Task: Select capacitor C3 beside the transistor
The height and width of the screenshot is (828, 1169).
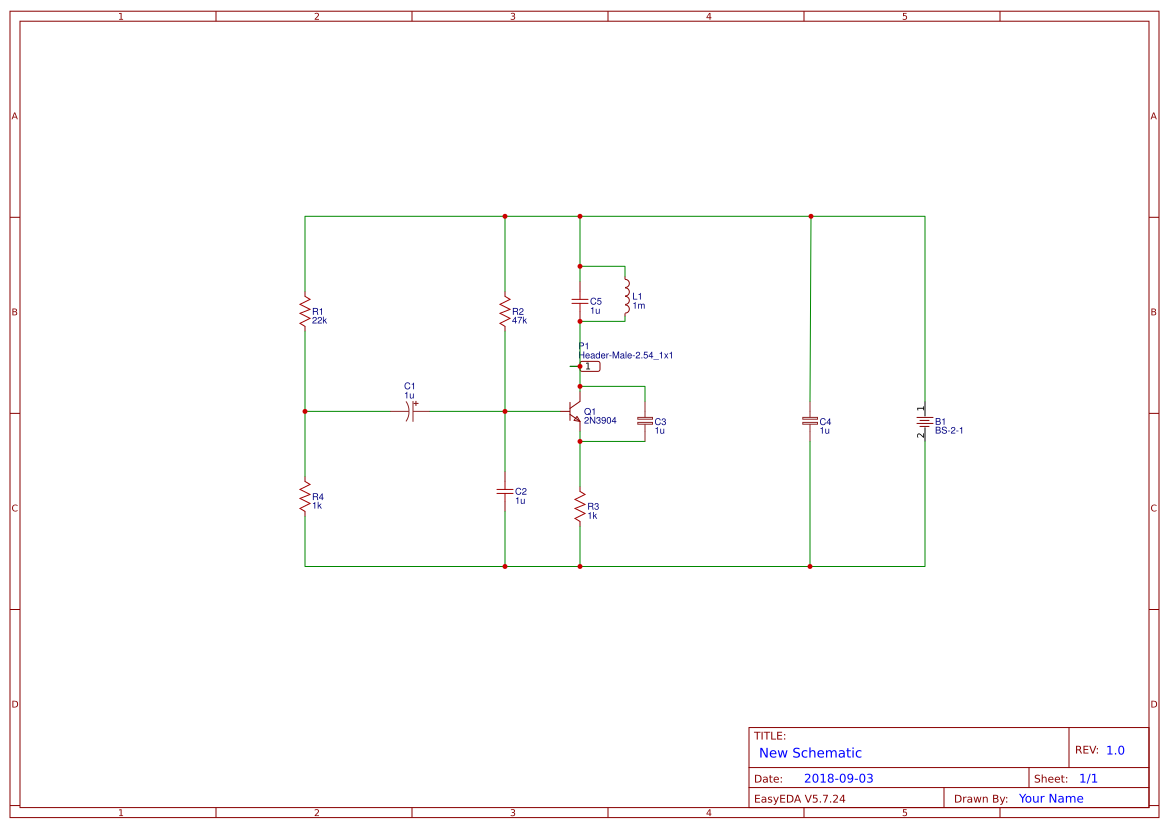Action: [645, 421]
